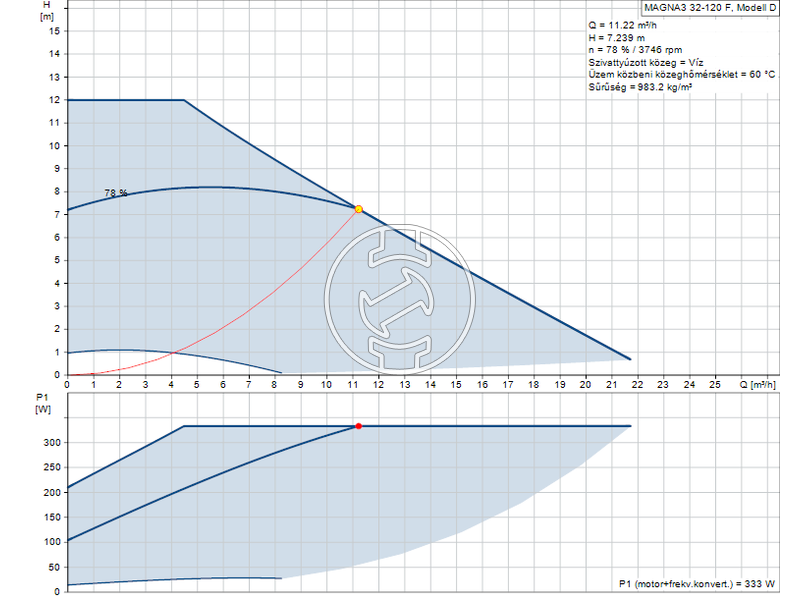
Task: Click the 25 tick on the Q axis
Action: point(714,384)
